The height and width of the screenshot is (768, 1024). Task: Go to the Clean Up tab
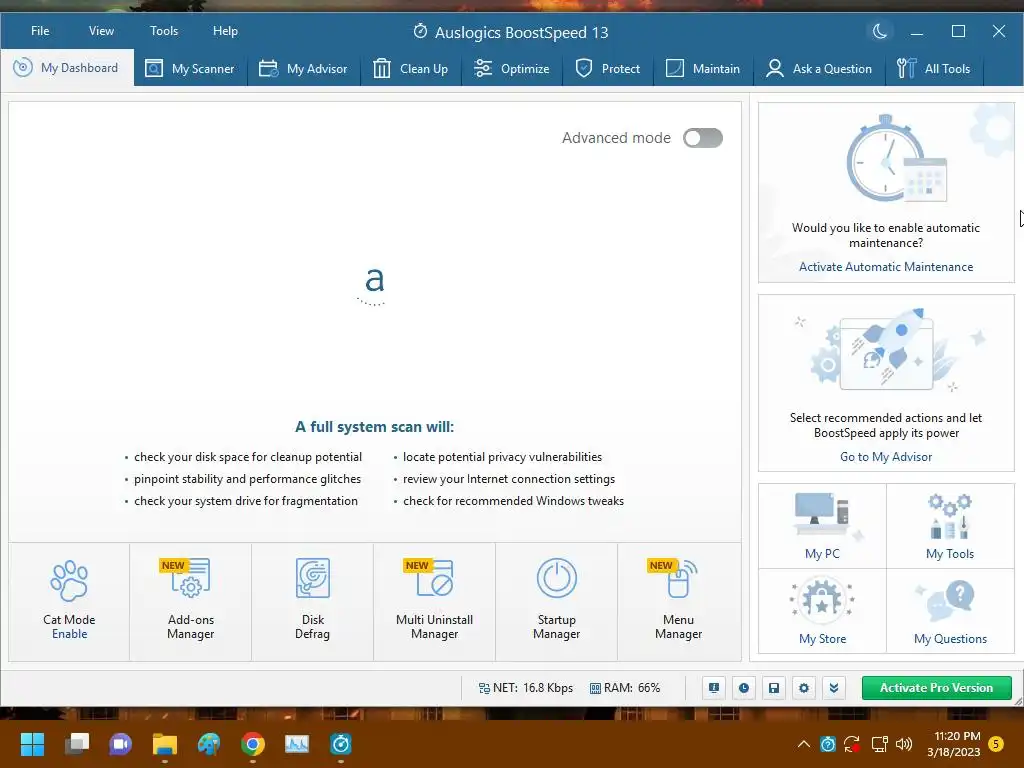pos(411,69)
